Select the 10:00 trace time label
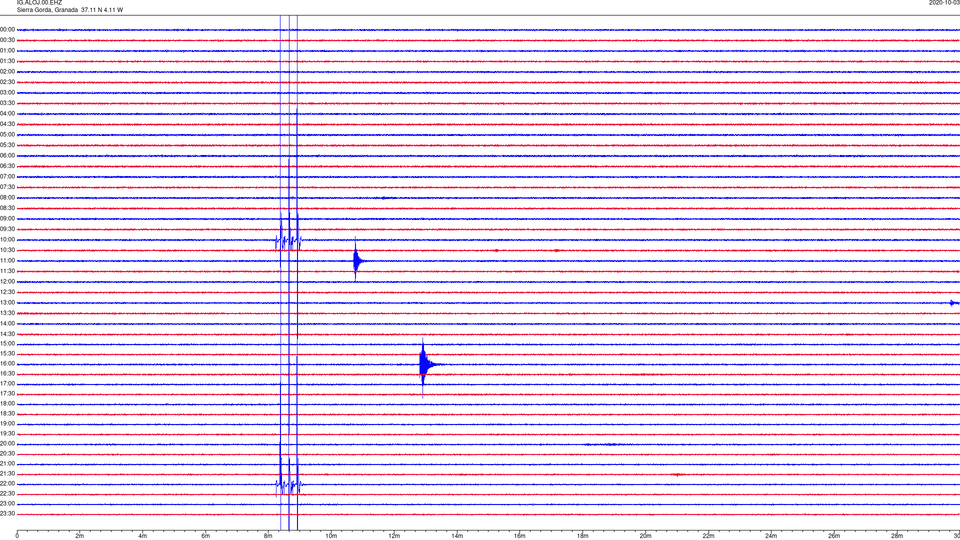 7,240
